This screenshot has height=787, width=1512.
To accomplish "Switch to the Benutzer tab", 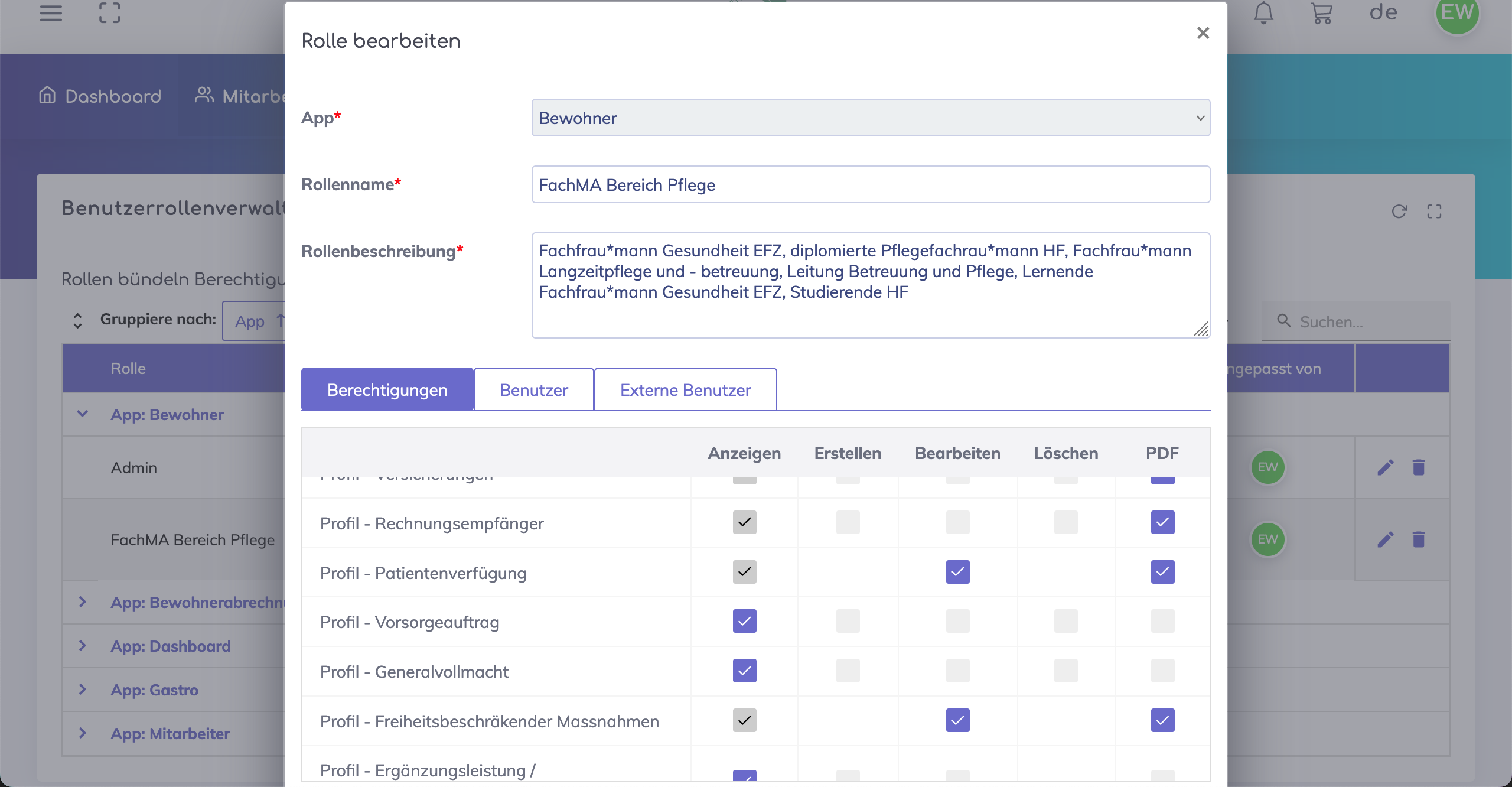I will pyautogui.click(x=533, y=390).
